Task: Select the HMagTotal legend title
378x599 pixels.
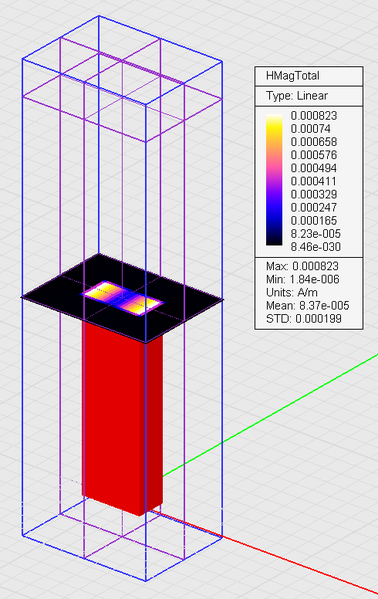Action: (293, 76)
